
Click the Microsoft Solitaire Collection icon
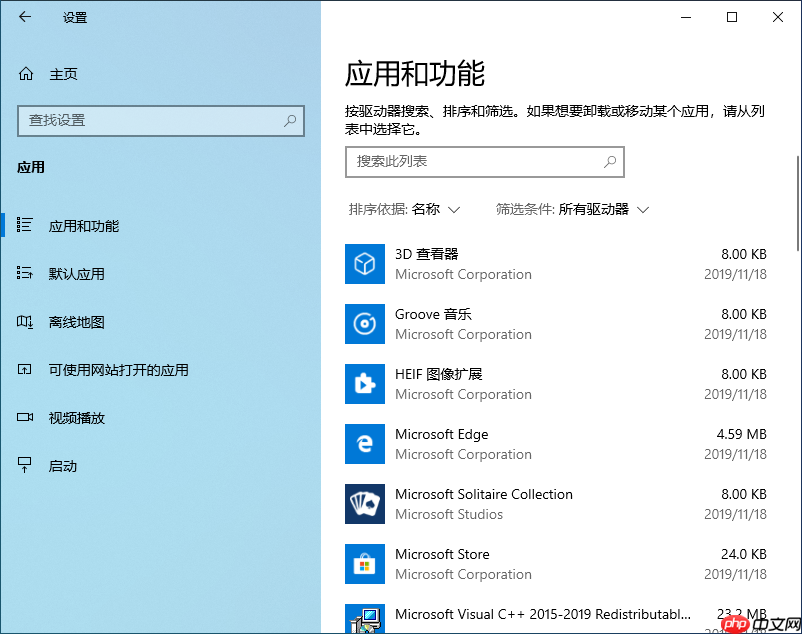(365, 504)
